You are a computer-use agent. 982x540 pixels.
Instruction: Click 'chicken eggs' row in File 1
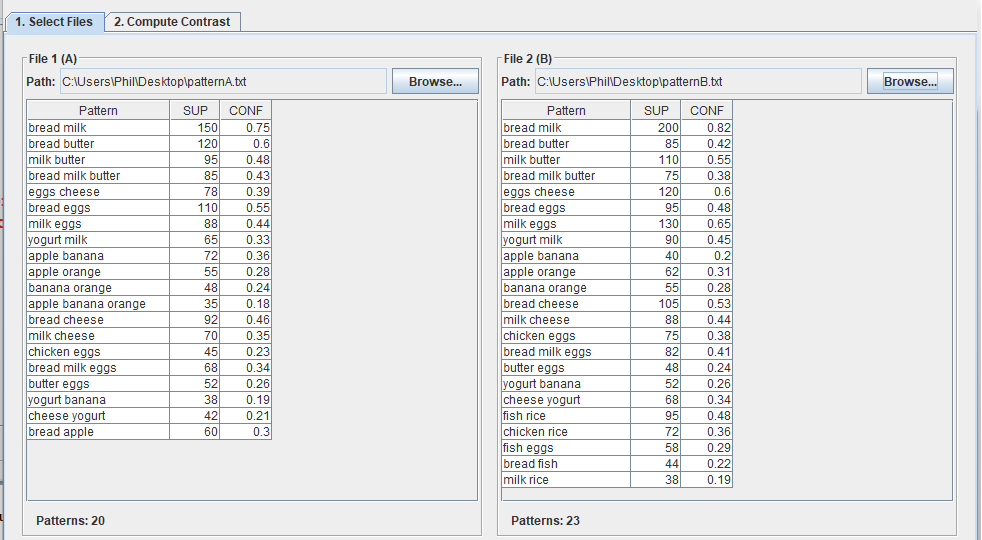pos(98,352)
